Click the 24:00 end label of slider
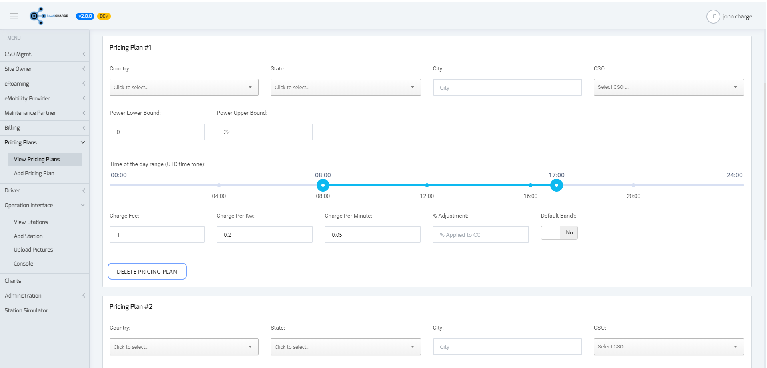This screenshot has width=767, height=368. [x=735, y=175]
